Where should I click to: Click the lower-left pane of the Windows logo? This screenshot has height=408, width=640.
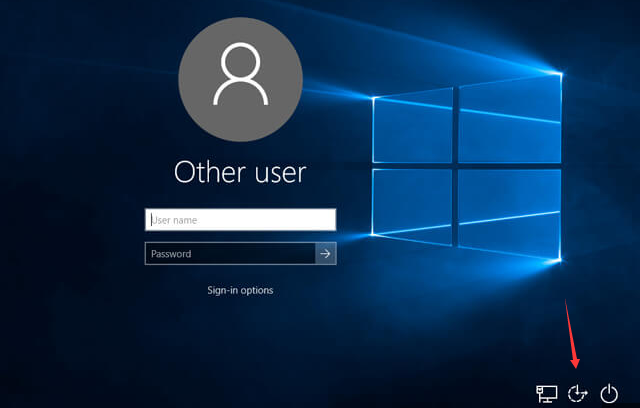click(x=412, y=198)
